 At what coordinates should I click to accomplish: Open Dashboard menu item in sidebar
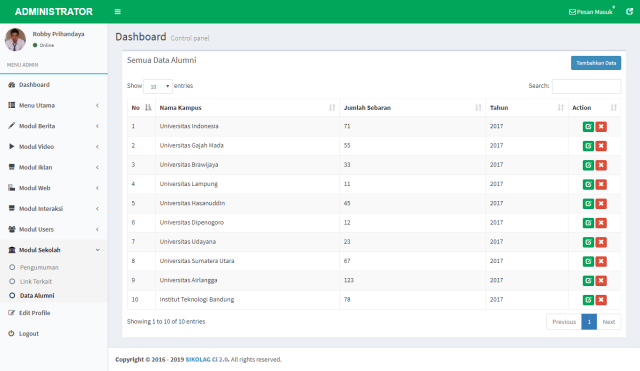[54, 84]
